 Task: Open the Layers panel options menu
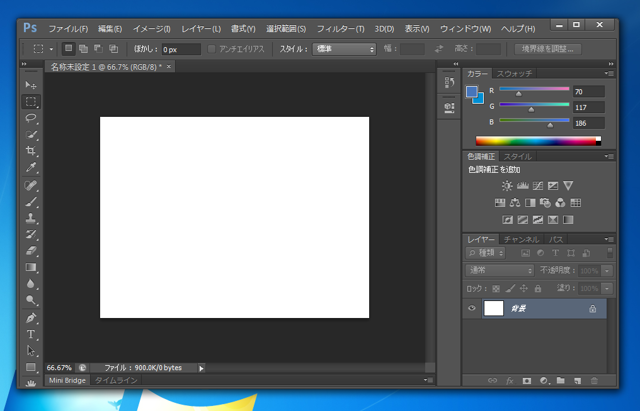click(x=609, y=239)
